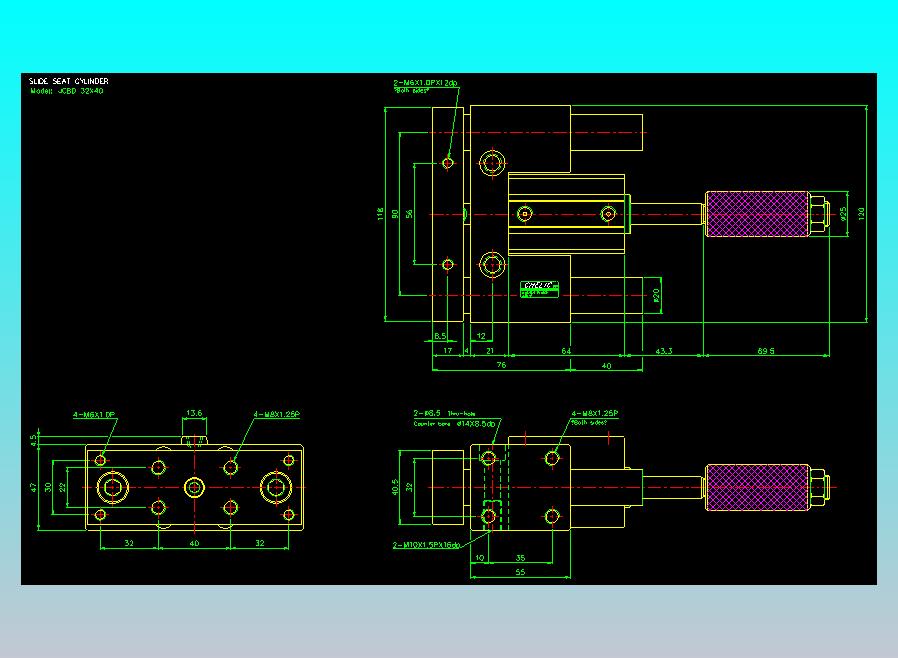Image resolution: width=898 pixels, height=658 pixels.
Task: Click the ø20 rod diameter dimension
Action: click(x=656, y=295)
